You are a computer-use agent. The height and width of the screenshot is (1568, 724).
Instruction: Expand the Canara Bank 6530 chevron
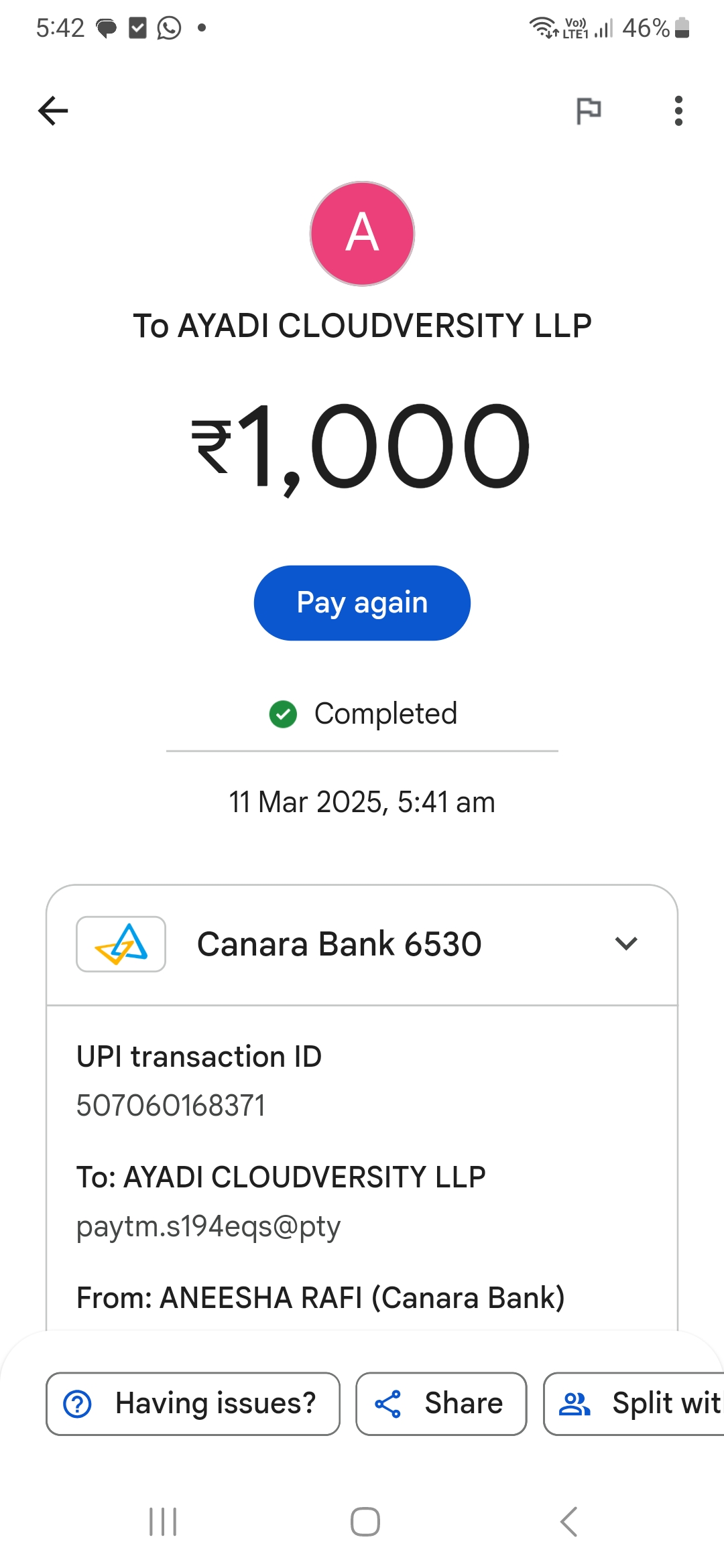[x=626, y=944]
